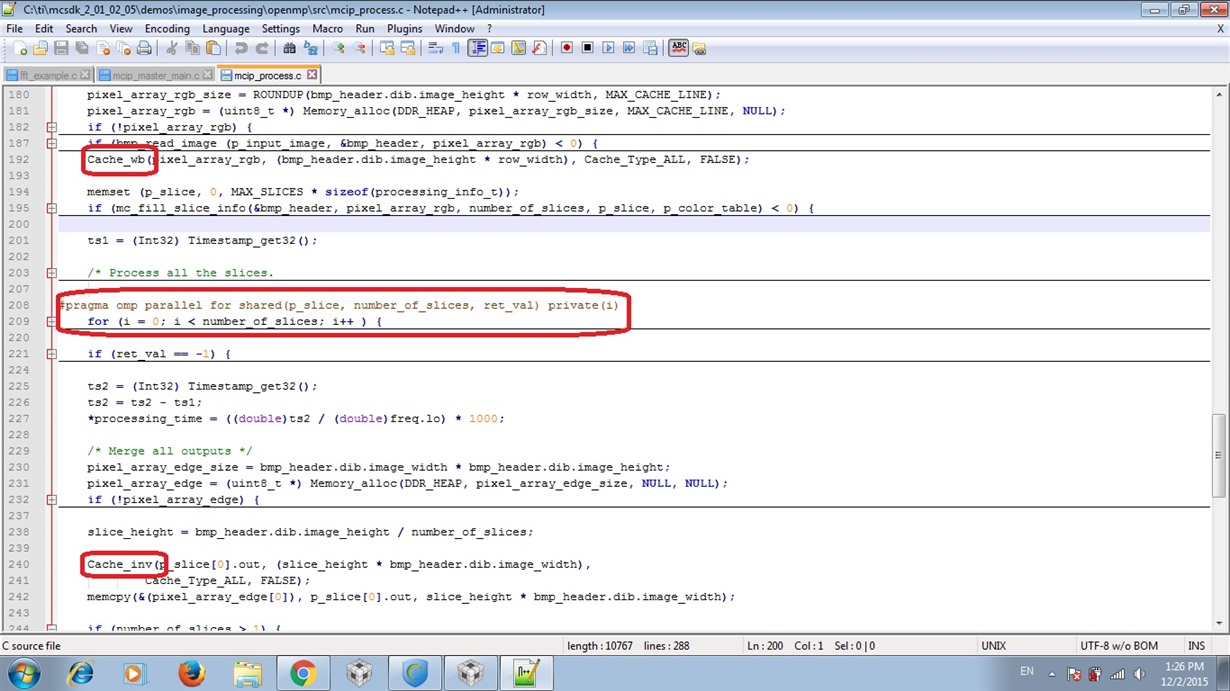
Task: Open the Plugins menu
Action: [x=405, y=29]
